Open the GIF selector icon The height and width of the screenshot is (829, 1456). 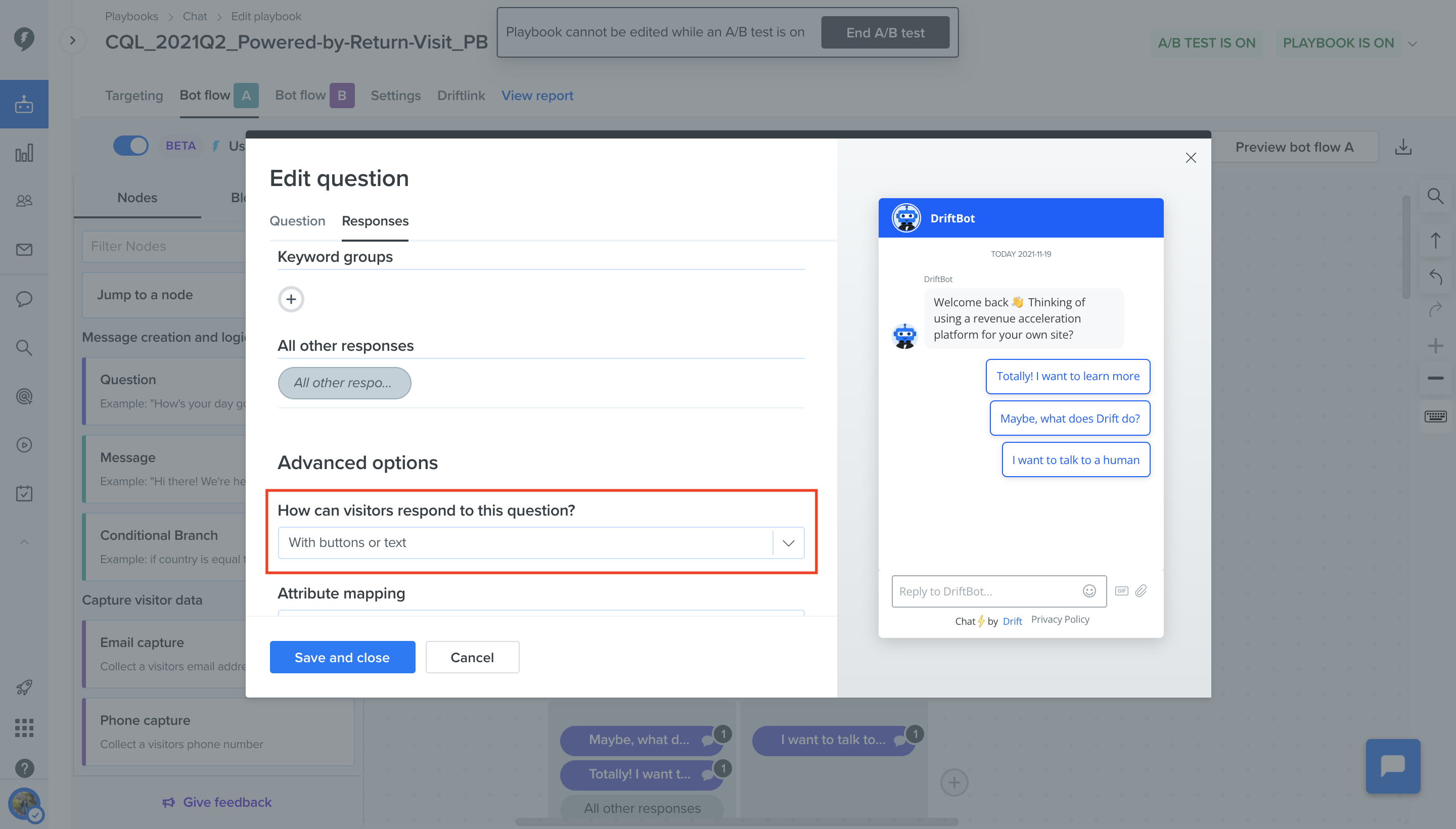click(1121, 591)
